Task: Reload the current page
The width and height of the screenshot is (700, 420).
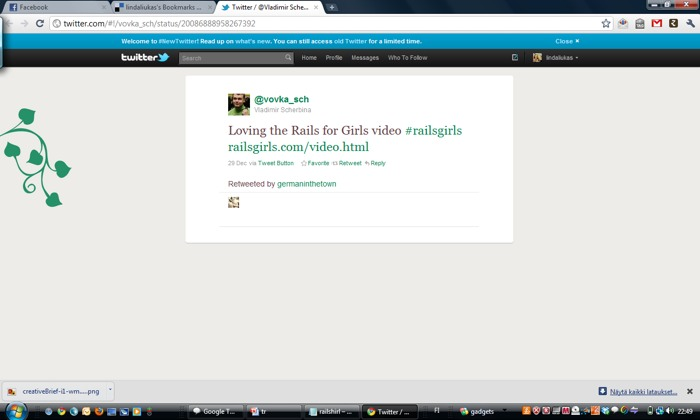Action: pos(40,23)
